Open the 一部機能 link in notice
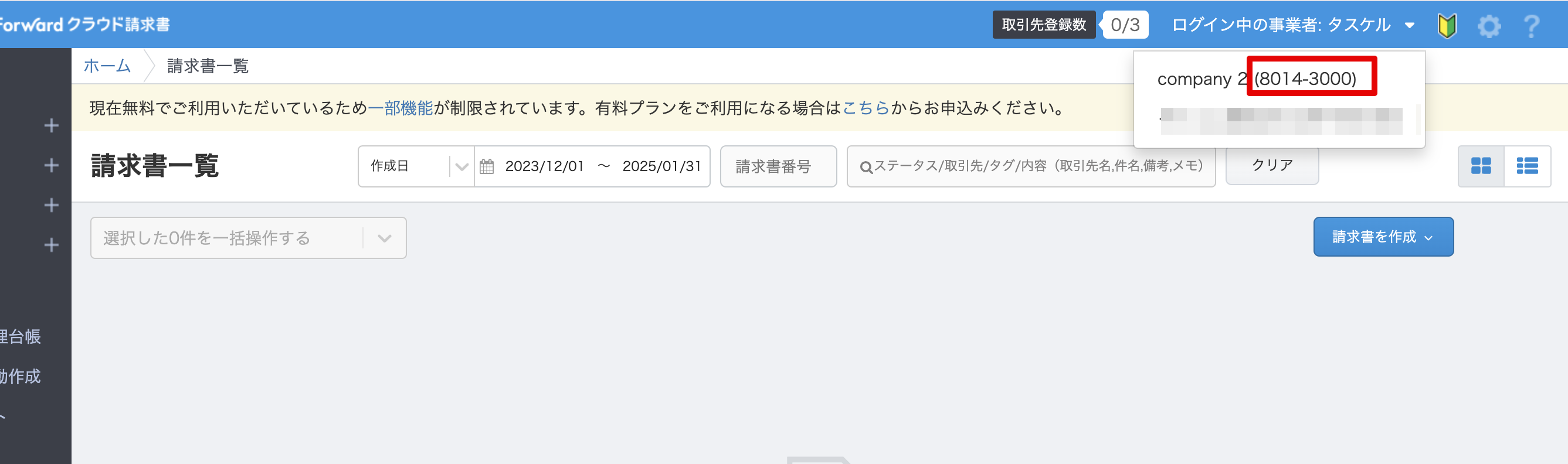1568x464 pixels. coord(400,108)
